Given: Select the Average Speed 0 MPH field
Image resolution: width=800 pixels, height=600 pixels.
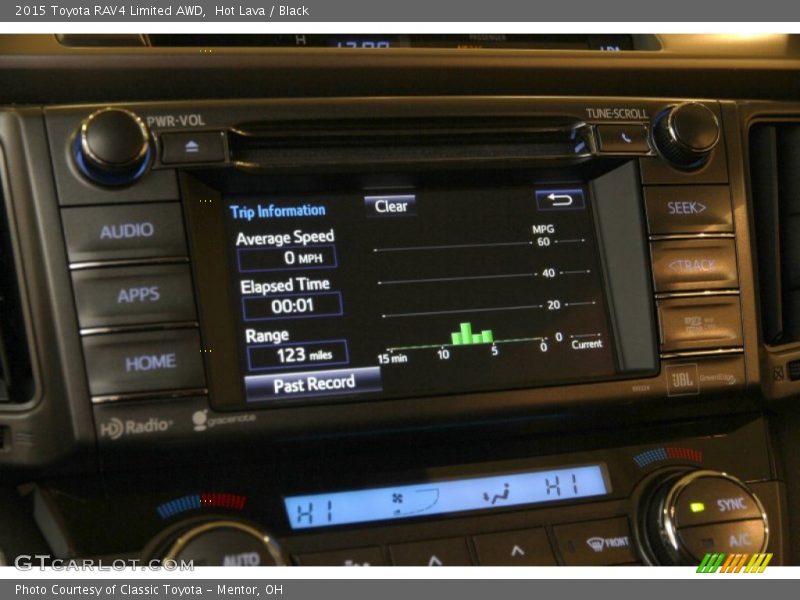Looking at the screenshot, I should (287, 258).
